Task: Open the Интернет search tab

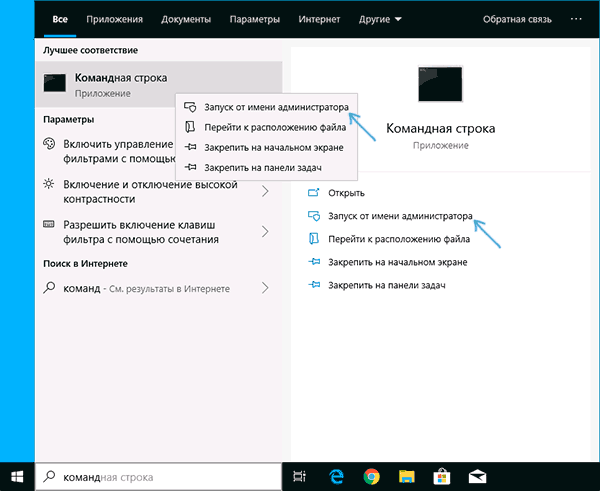Action: click(x=319, y=19)
